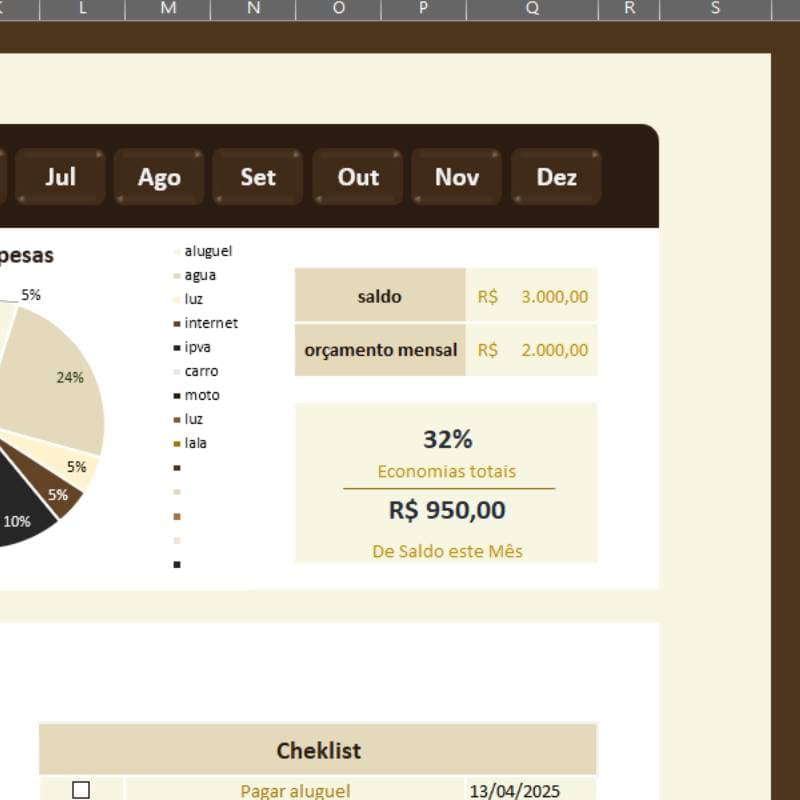Click the carro legend entry
800x800 pixels.
coord(196,371)
